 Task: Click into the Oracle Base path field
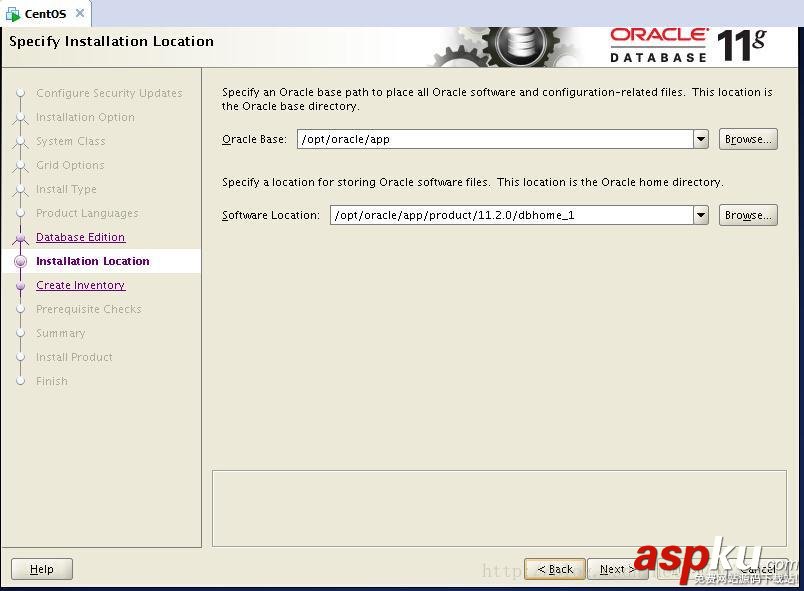click(x=495, y=139)
